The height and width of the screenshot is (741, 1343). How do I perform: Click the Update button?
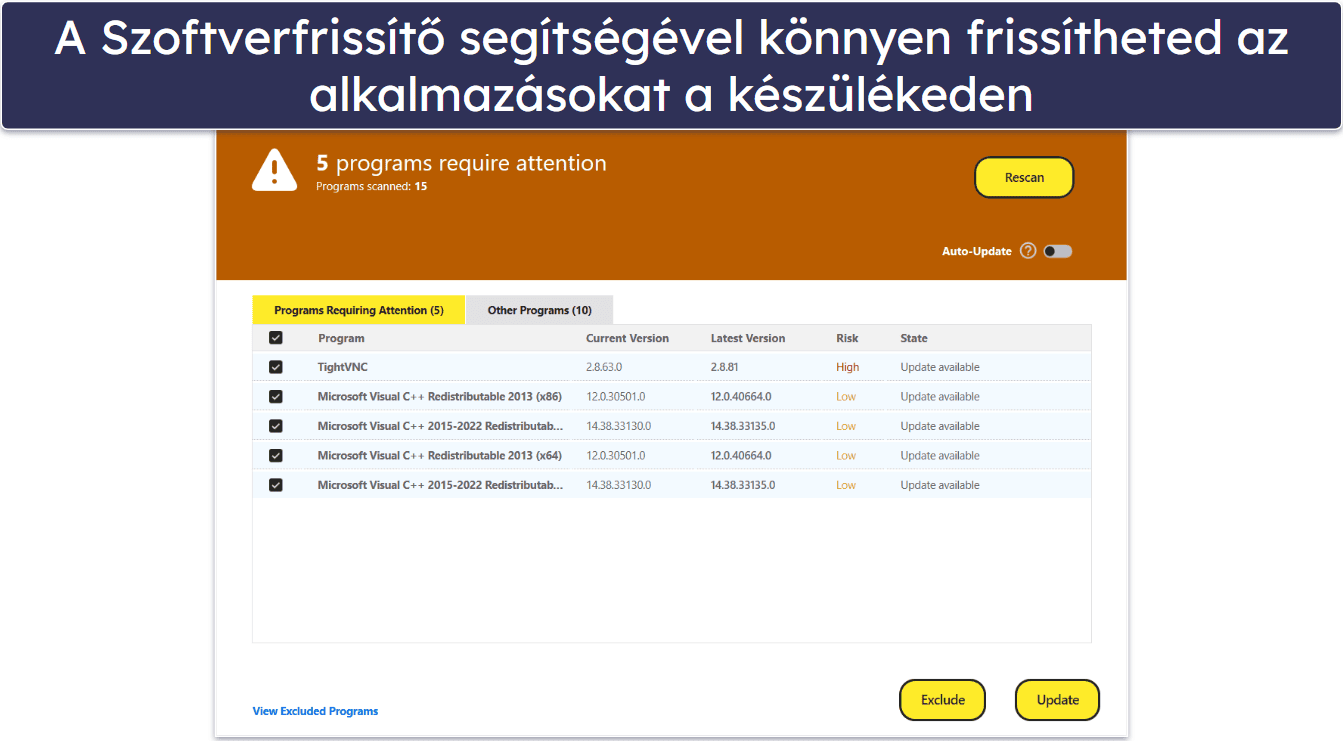pyautogui.click(x=1057, y=700)
